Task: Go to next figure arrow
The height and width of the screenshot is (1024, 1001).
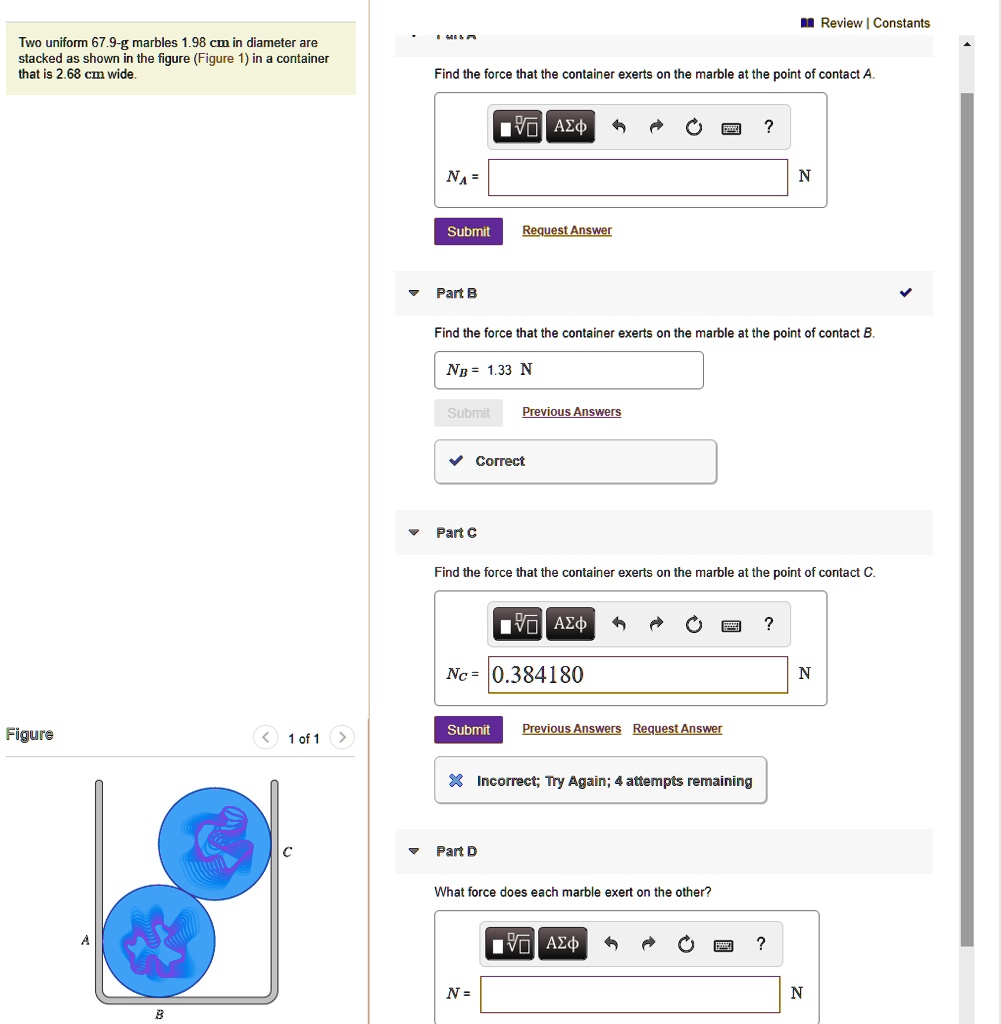Action: pyautogui.click(x=342, y=737)
